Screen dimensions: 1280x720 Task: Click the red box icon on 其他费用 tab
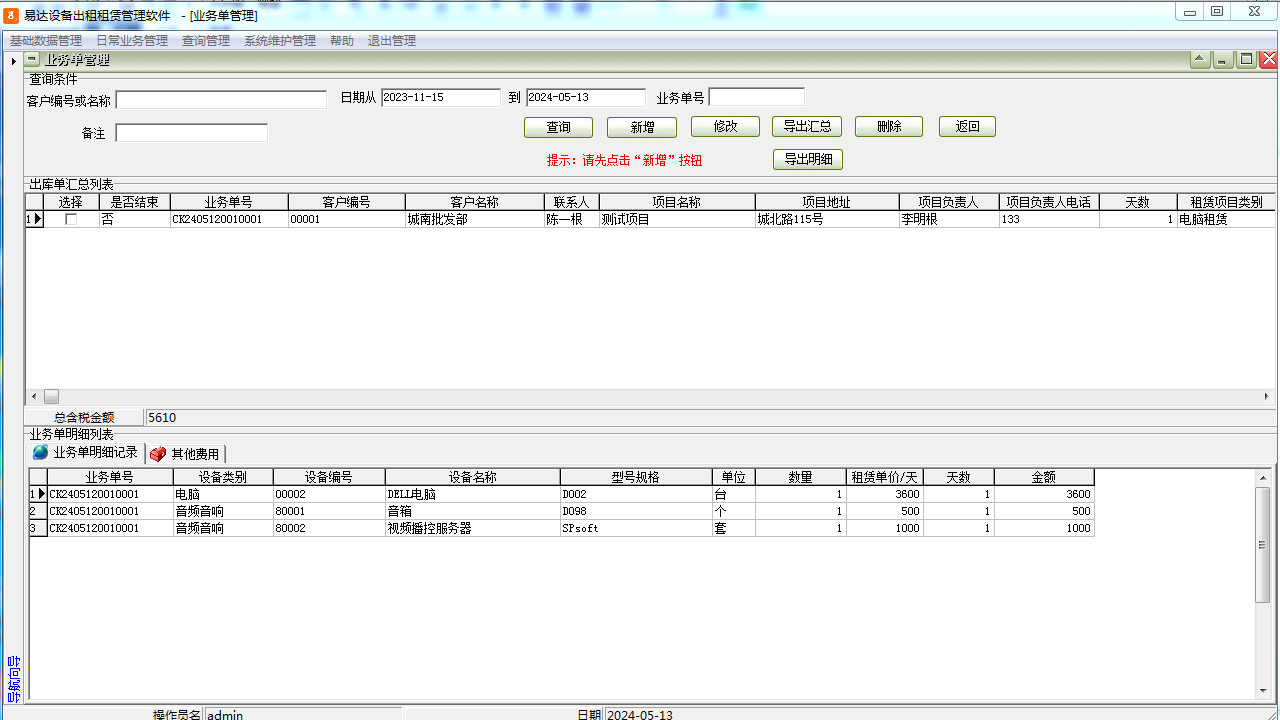pos(157,454)
